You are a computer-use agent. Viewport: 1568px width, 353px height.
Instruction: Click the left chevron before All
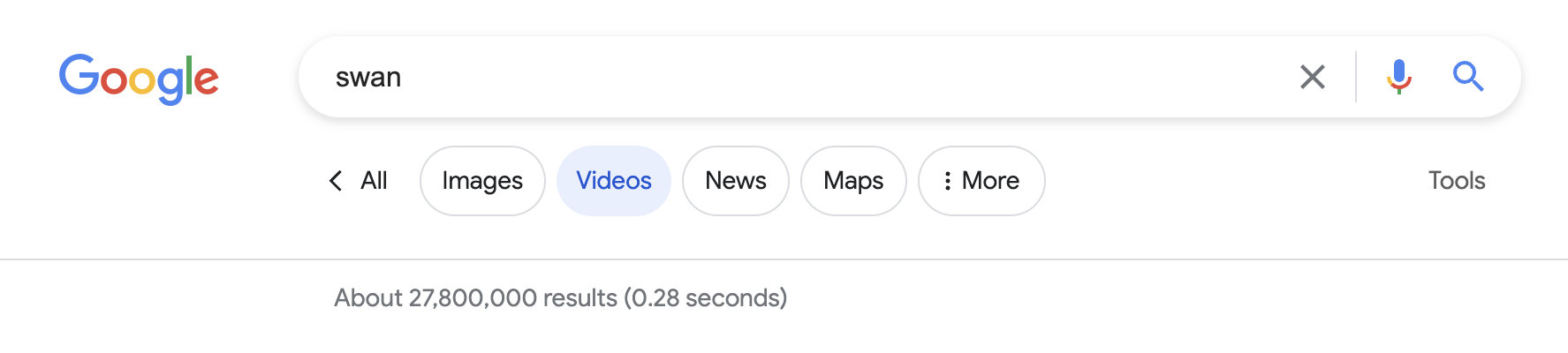coord(336,181)
